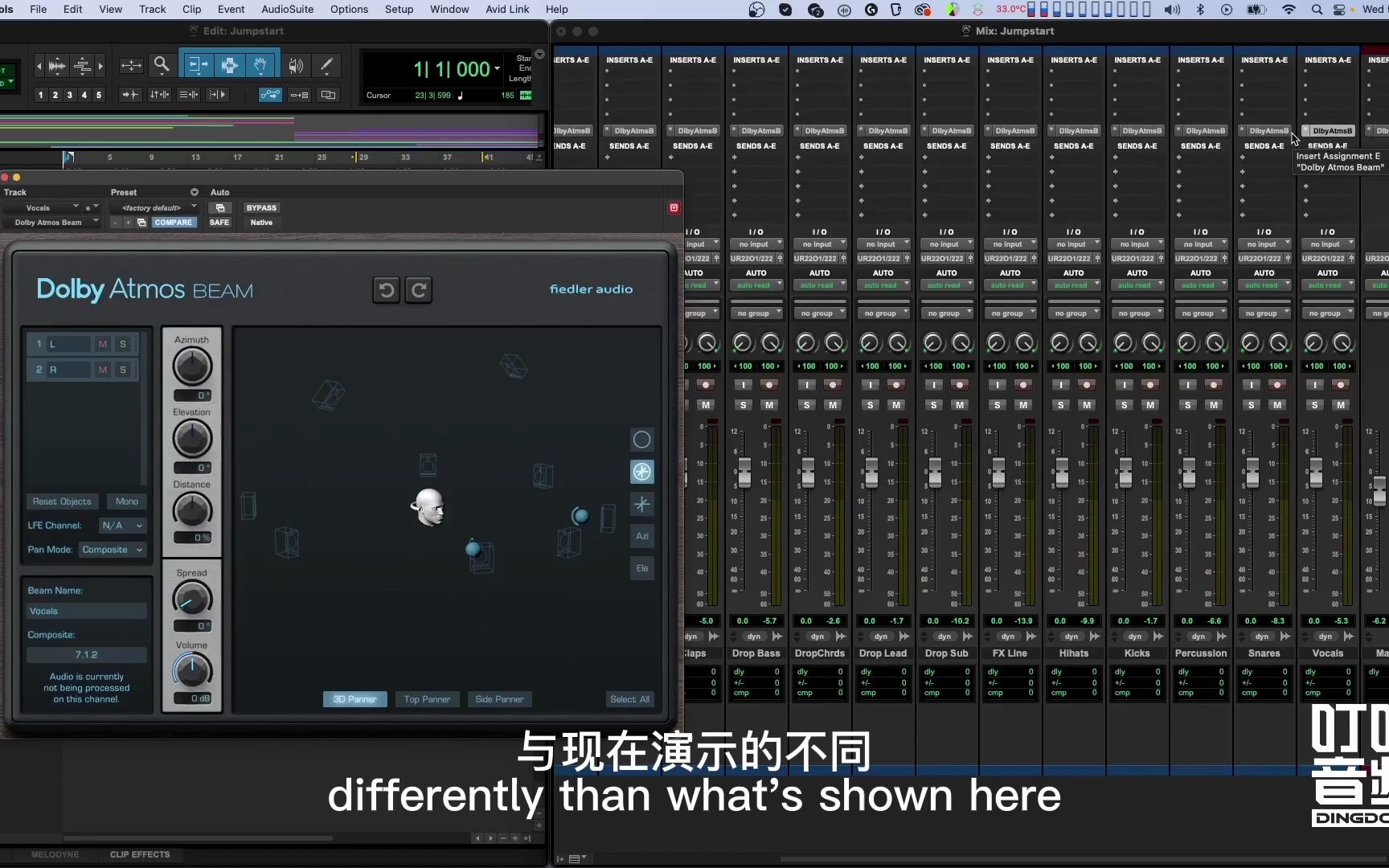Open Vocals track selector dropdown
Viewport: 1389px width, 868px height.
[42, 208]
